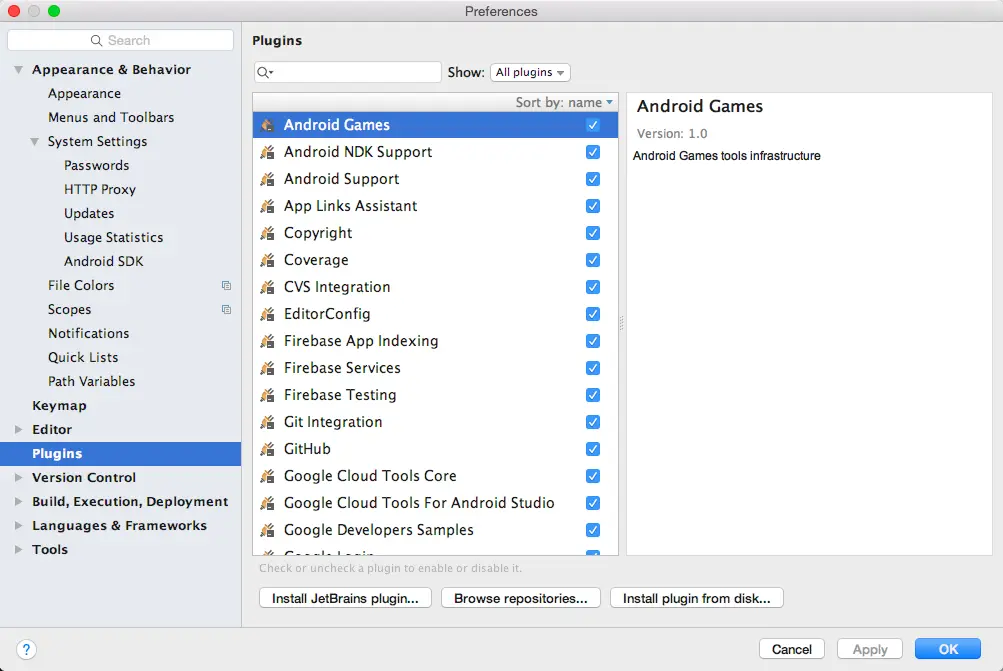Disable the GitHub plugin checkbox
Screen dimensions: 1003x671
[593, 449]
